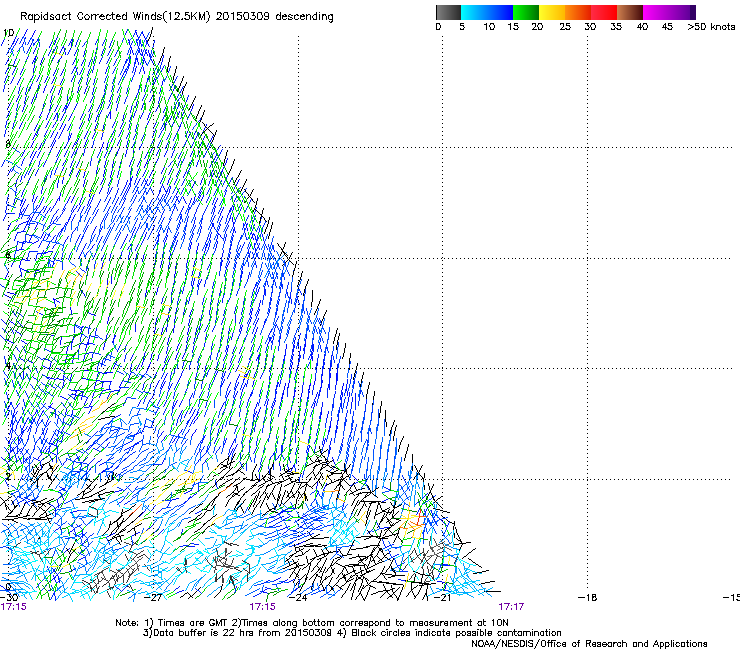
Task: Click the '17:15' time label below -30
Action: [14, 607]
